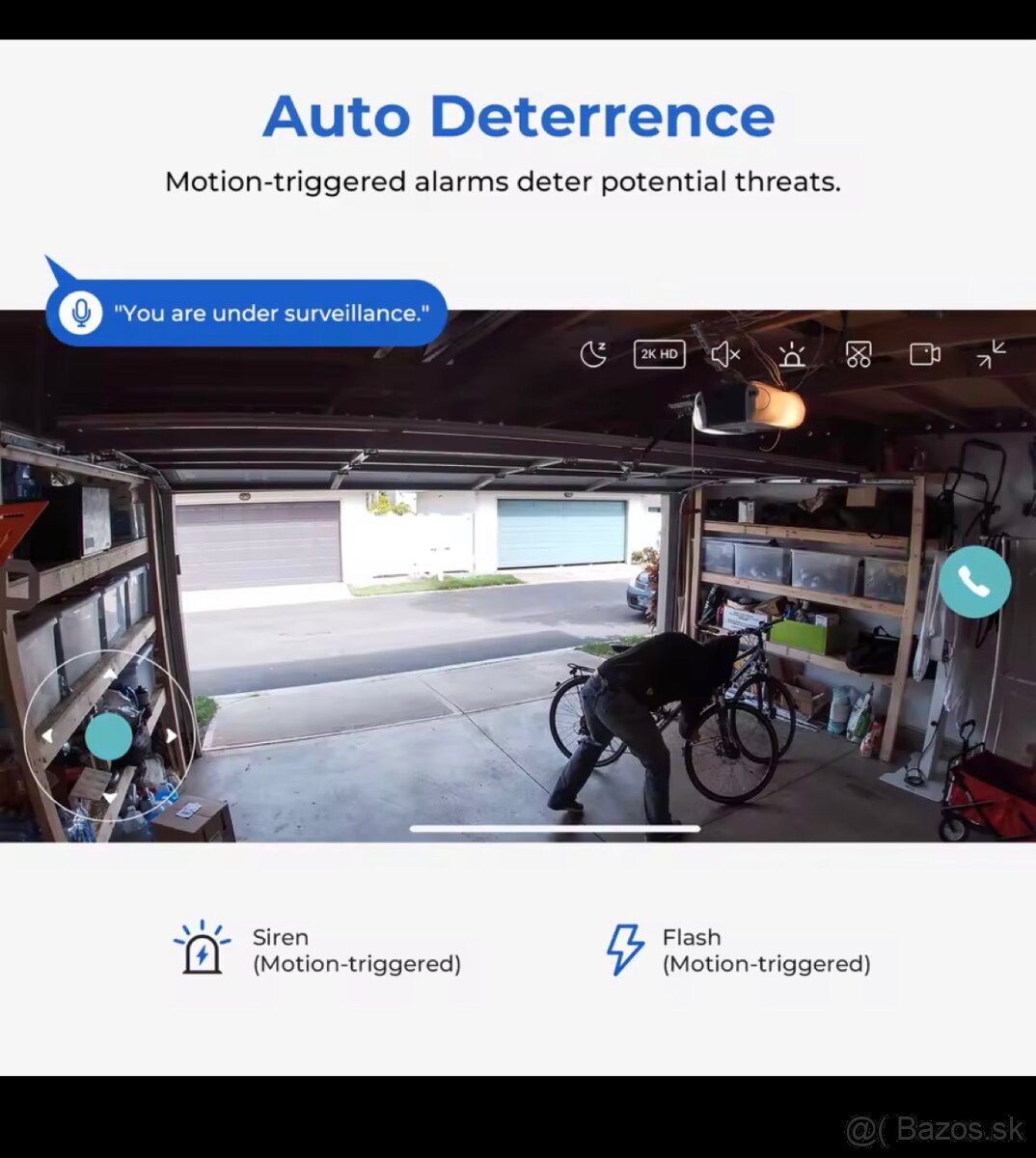1036x1158 pixels.
Task: Tilt camera down with joystick arrow
Action: [x=109, y=798]
